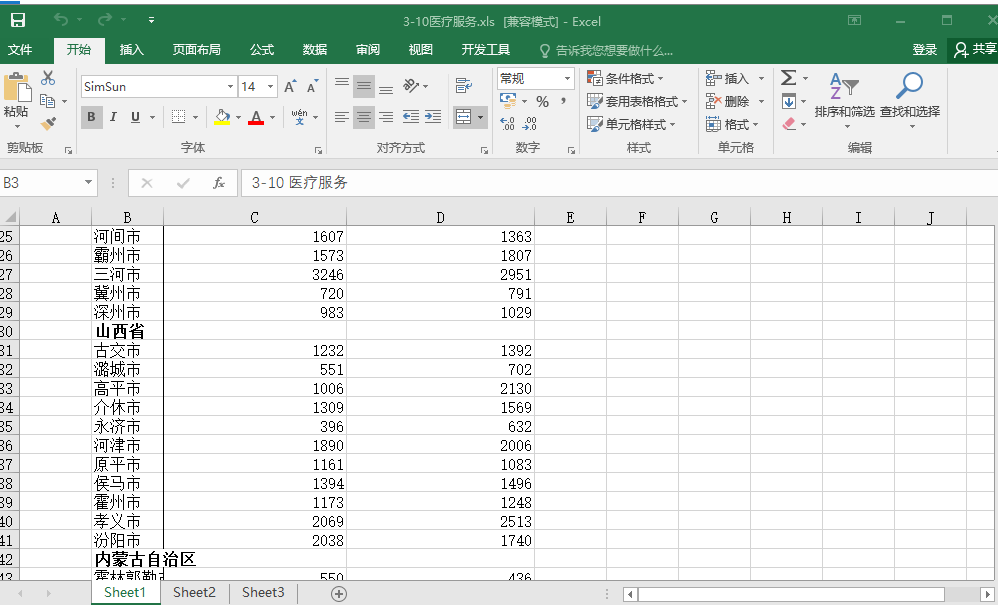Expand Cell Styles (单元格样式) menu
Image resolution: width=998 pixels, height=605 pixels.
631,124
